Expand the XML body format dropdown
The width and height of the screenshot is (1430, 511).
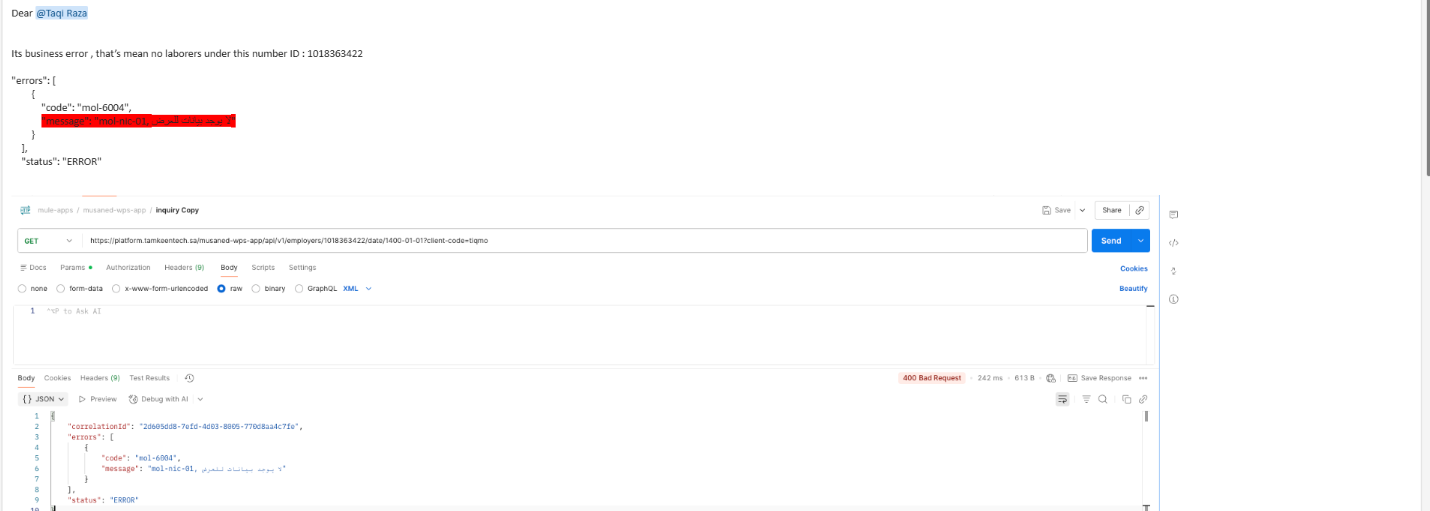(x=357, y=288)
